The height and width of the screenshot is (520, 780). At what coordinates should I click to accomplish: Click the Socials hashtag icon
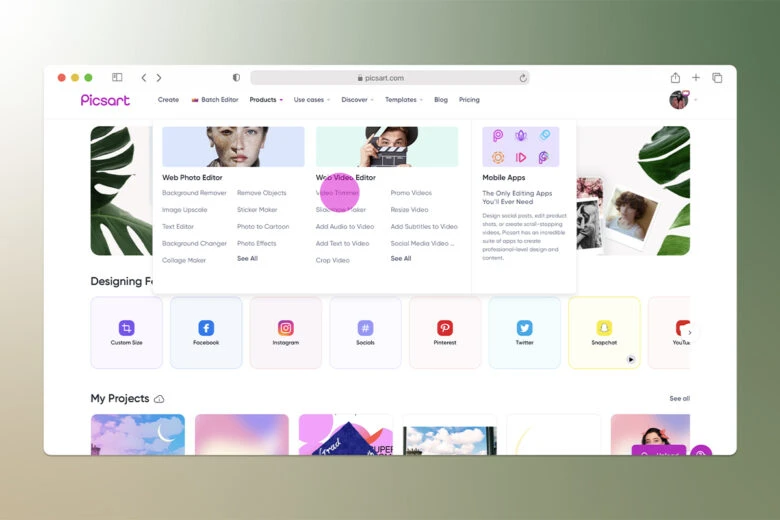pos(365,328)
